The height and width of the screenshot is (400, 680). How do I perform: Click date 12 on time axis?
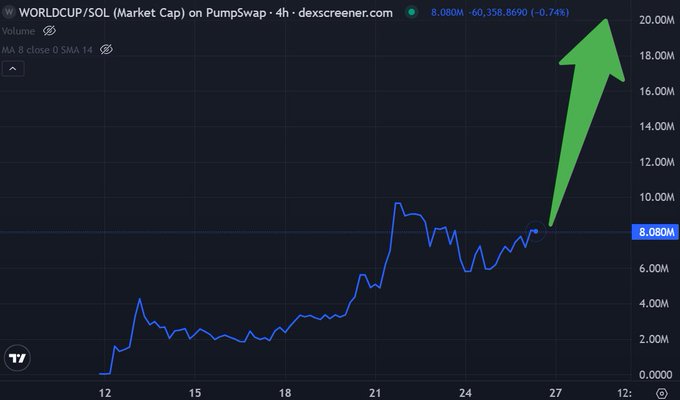click(x=105, y=393)
